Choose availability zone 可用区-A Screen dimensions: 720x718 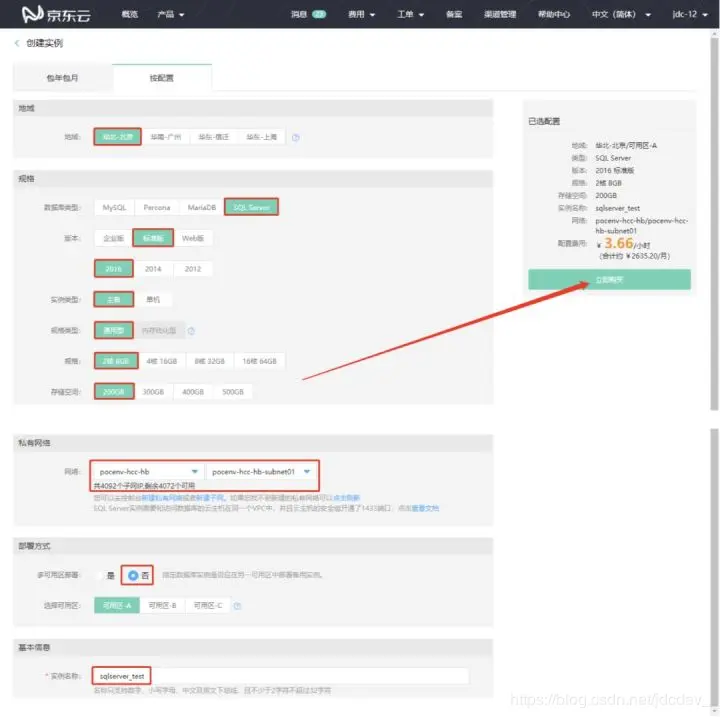117,606
